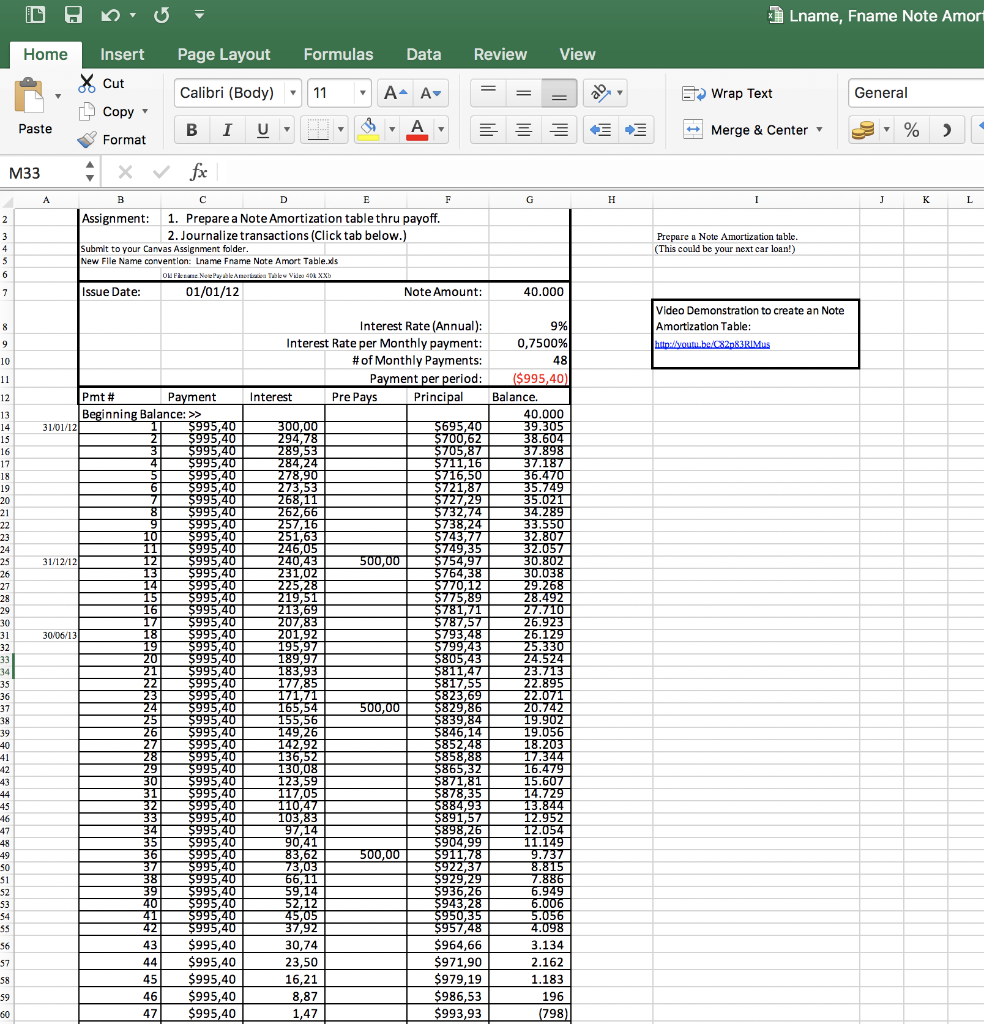Click the fill color paint bucket icon
This screenshot has height=1024, width=984.
click(x=368, y=130)
